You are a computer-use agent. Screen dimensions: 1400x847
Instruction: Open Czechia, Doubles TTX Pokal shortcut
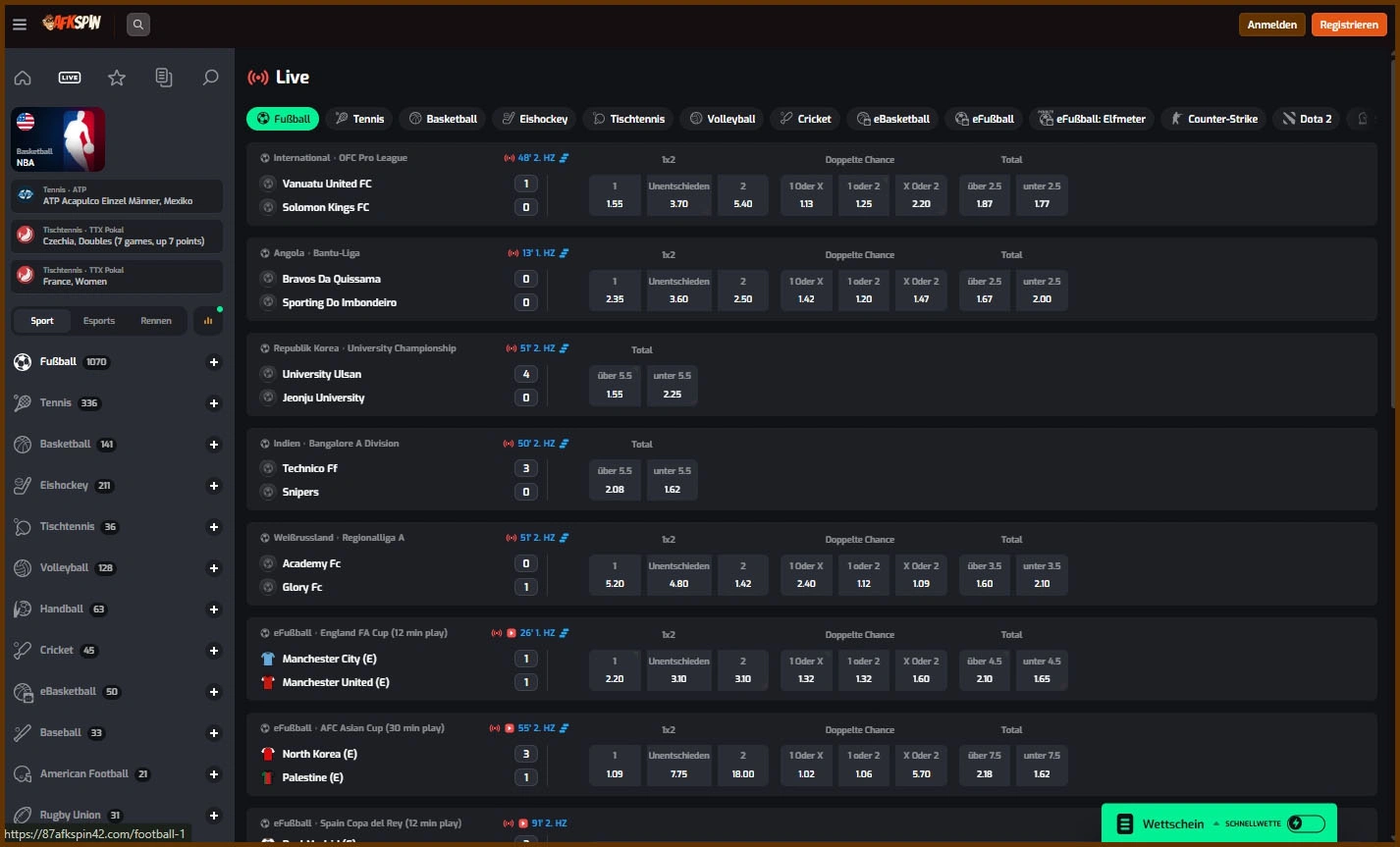tap(117, 236)
